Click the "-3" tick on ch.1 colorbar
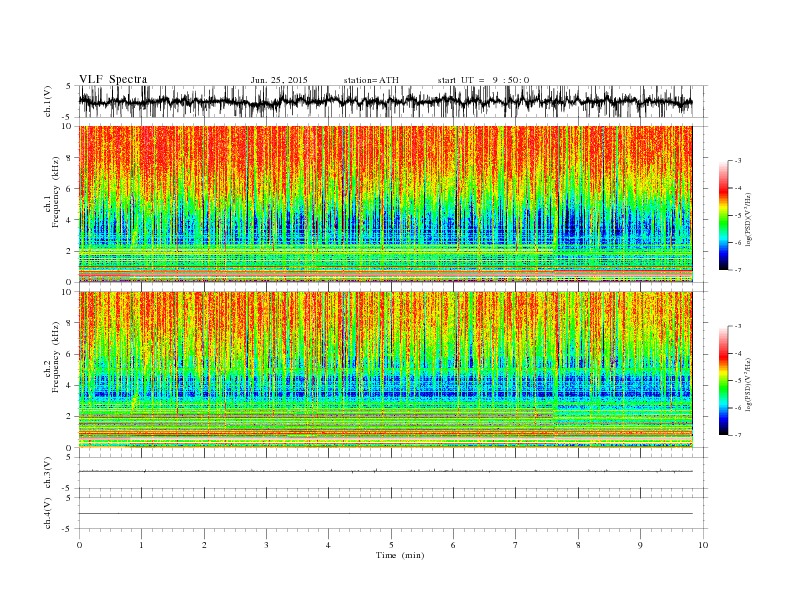 click(738, 161)
